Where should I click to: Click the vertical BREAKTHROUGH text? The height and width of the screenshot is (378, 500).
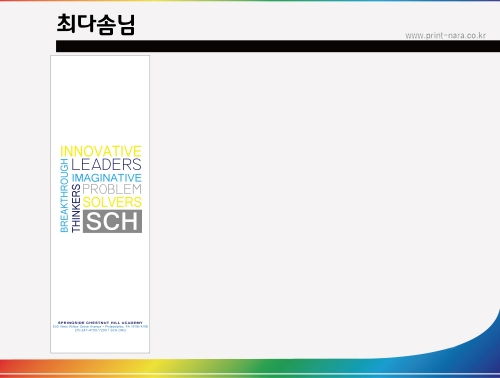64,195
